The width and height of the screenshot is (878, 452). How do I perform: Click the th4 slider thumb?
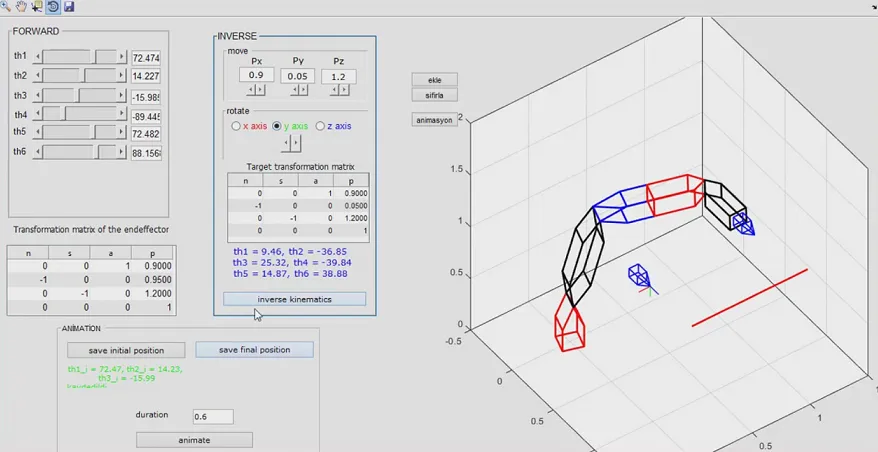(x=63, y=114)
